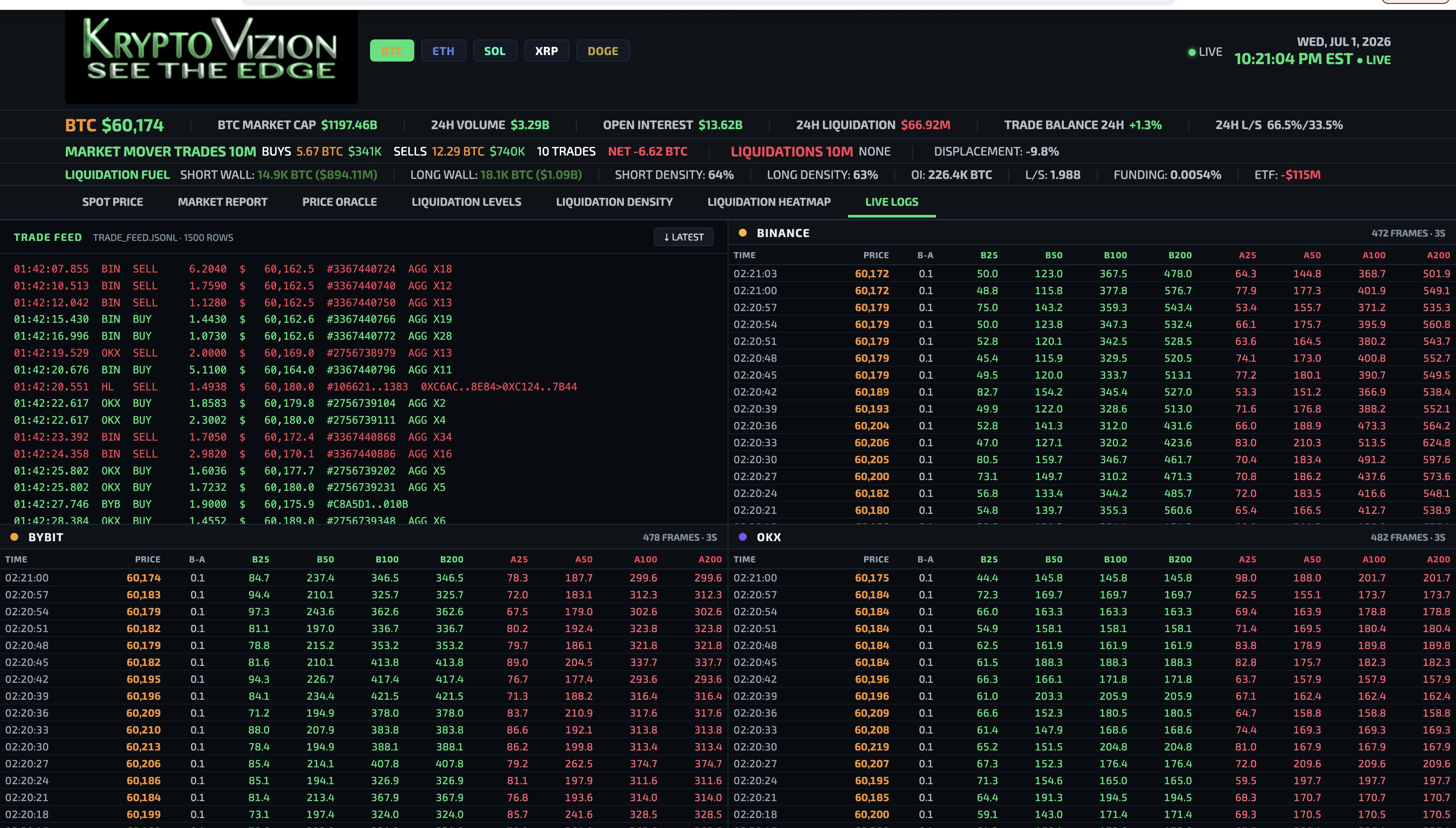
Task: Click the TRADE BALANCE 24H +1.3% value
Action: tap(1145, 125)
